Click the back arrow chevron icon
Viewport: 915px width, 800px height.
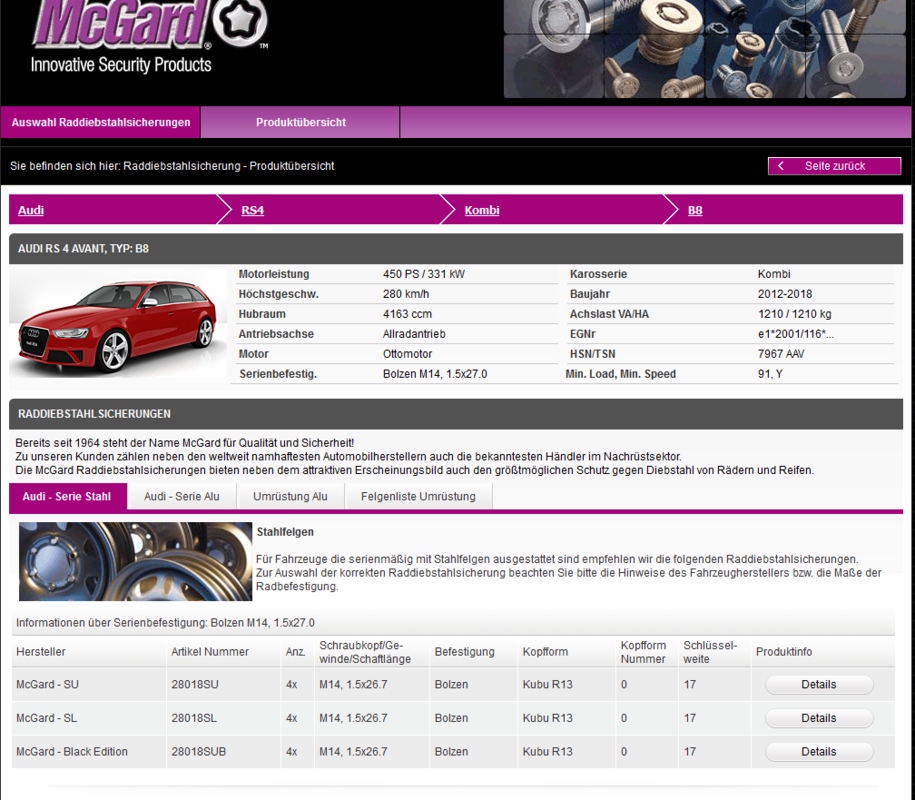click(781, 166)
